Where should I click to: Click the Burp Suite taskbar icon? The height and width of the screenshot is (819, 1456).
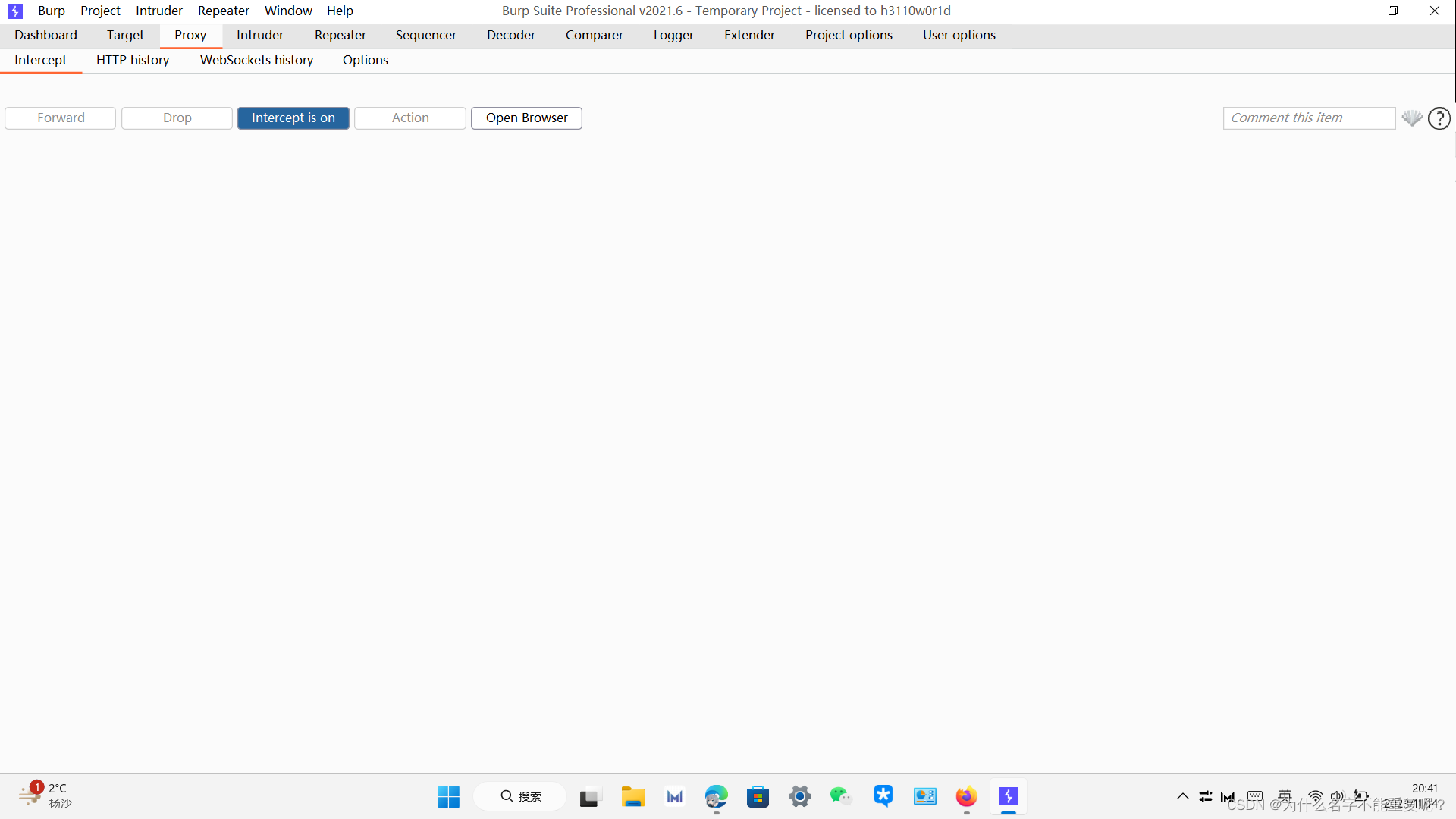click(1008, 797)
